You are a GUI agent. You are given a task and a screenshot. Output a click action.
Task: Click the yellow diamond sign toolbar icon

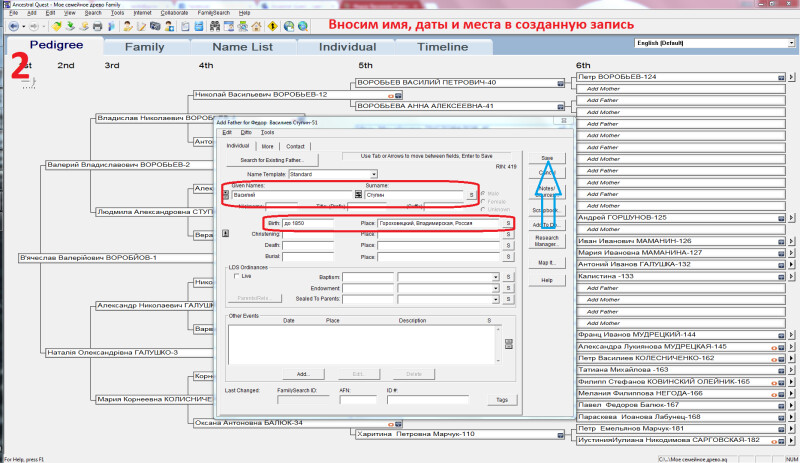(x=272, y=27)
